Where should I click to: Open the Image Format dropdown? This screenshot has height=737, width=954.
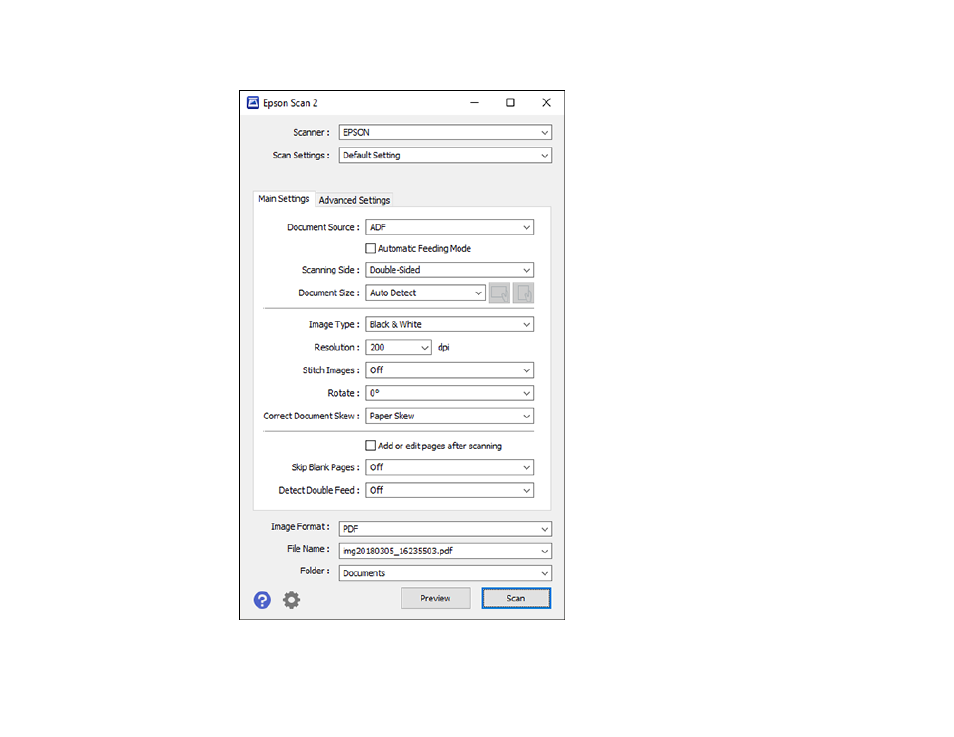coord(445,529)
